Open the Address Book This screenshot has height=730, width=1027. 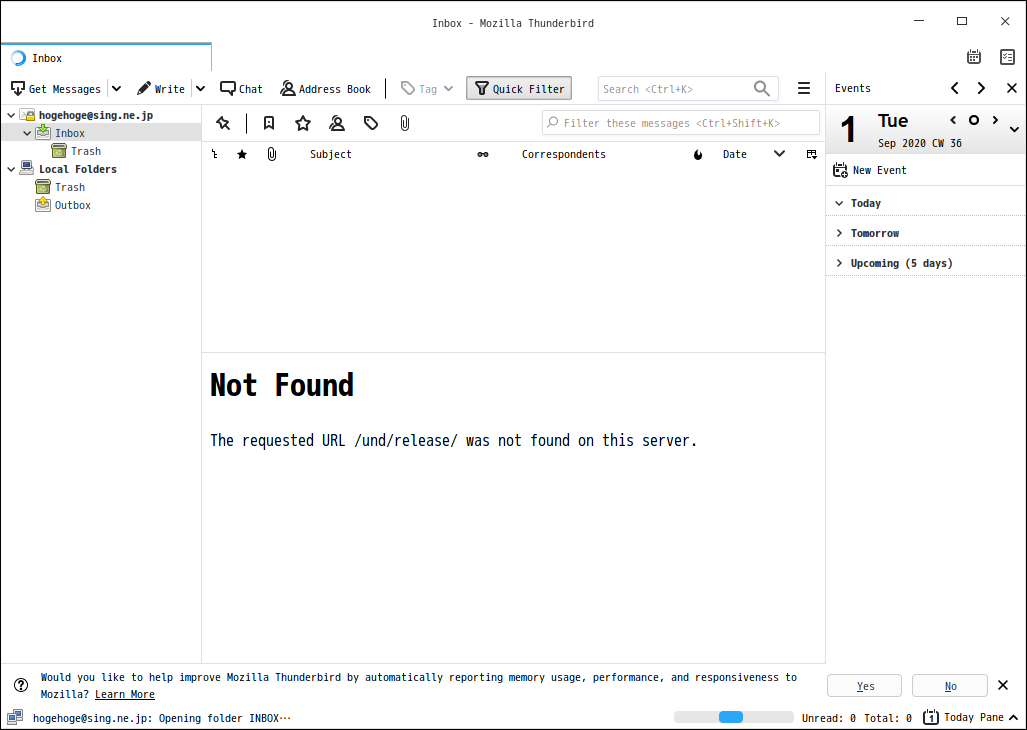pyautogui.click(x=326, y=88)
